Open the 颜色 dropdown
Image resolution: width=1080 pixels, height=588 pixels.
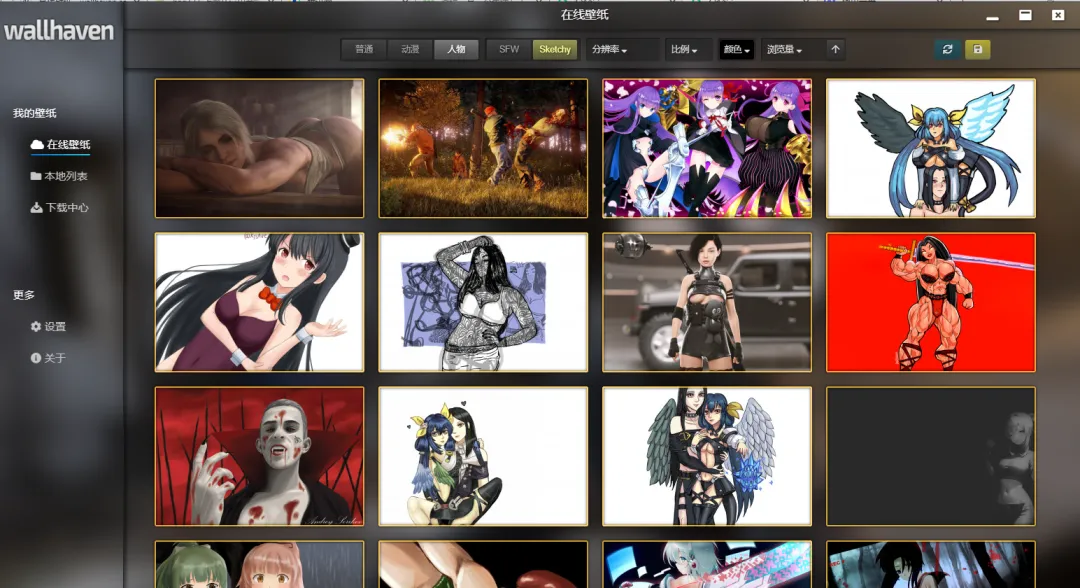click(736, 50)
